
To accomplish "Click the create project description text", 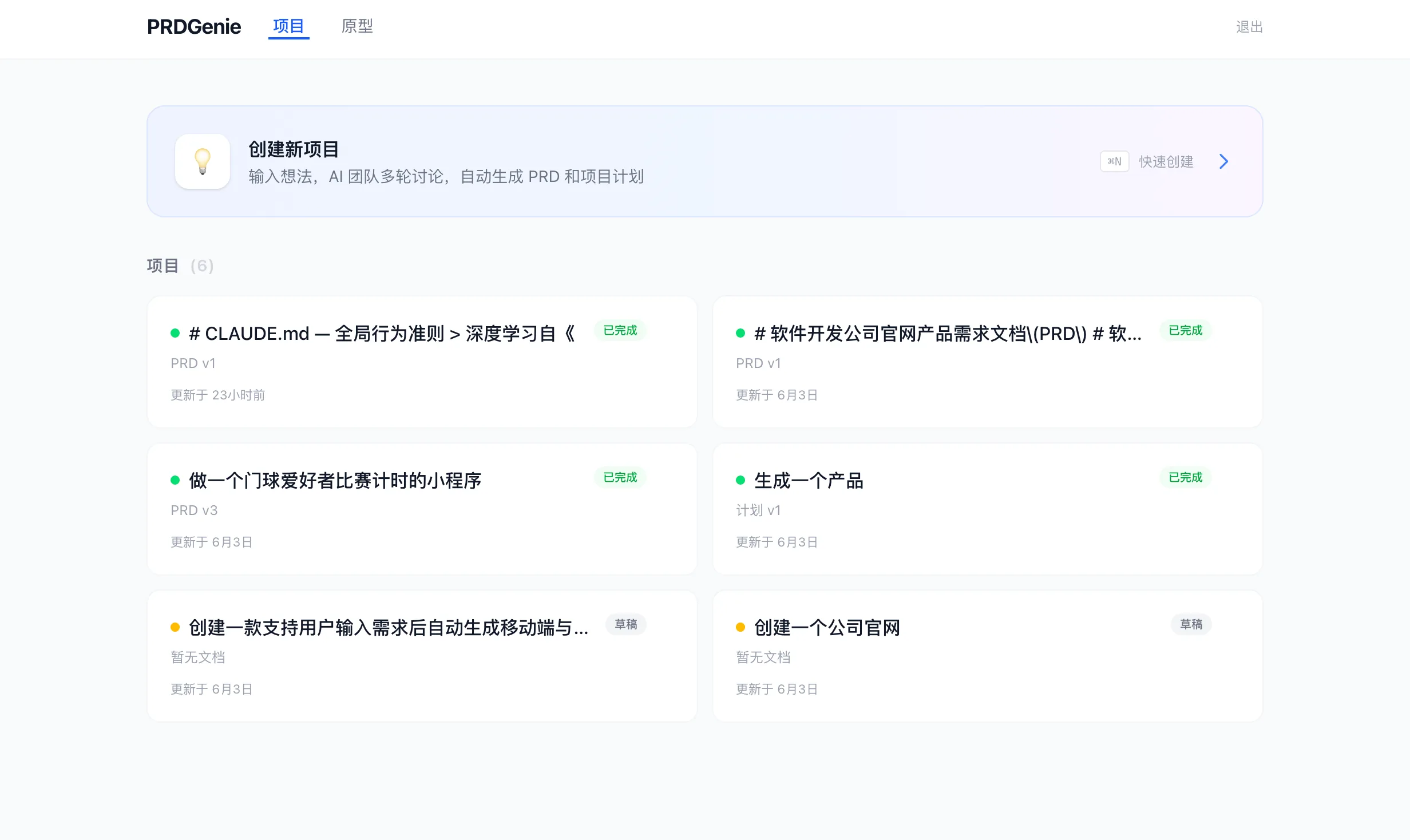I will 446,176.
